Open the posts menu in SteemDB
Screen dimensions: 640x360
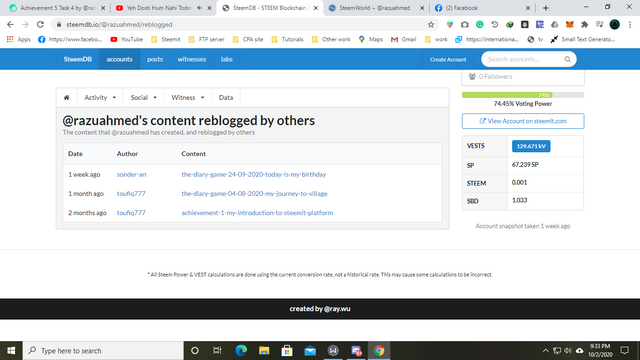pos(155,59)
